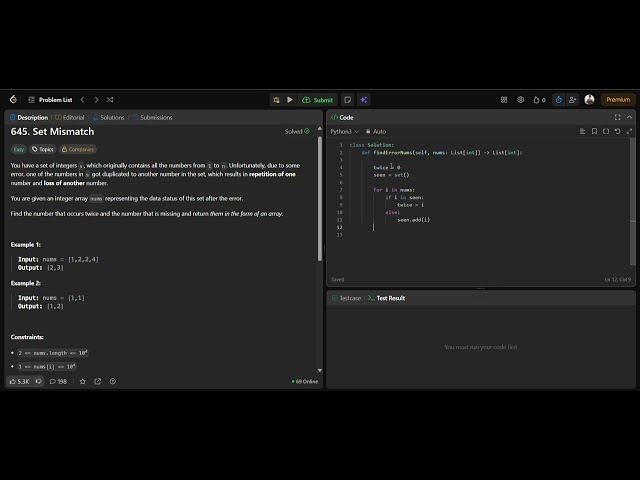Open the profile avatar menu
640x480 pixels.
[589, 100]
